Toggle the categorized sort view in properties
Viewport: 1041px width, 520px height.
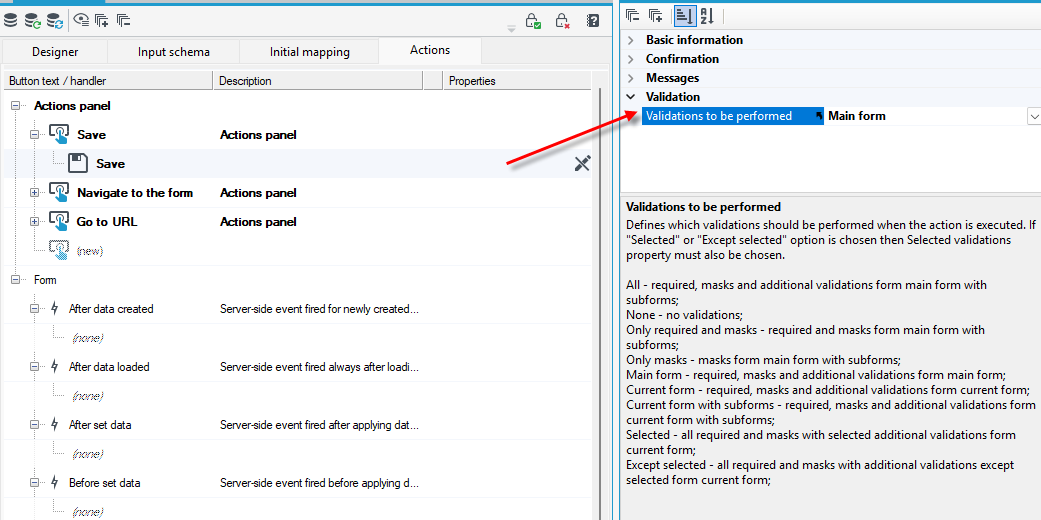point(684,15)
